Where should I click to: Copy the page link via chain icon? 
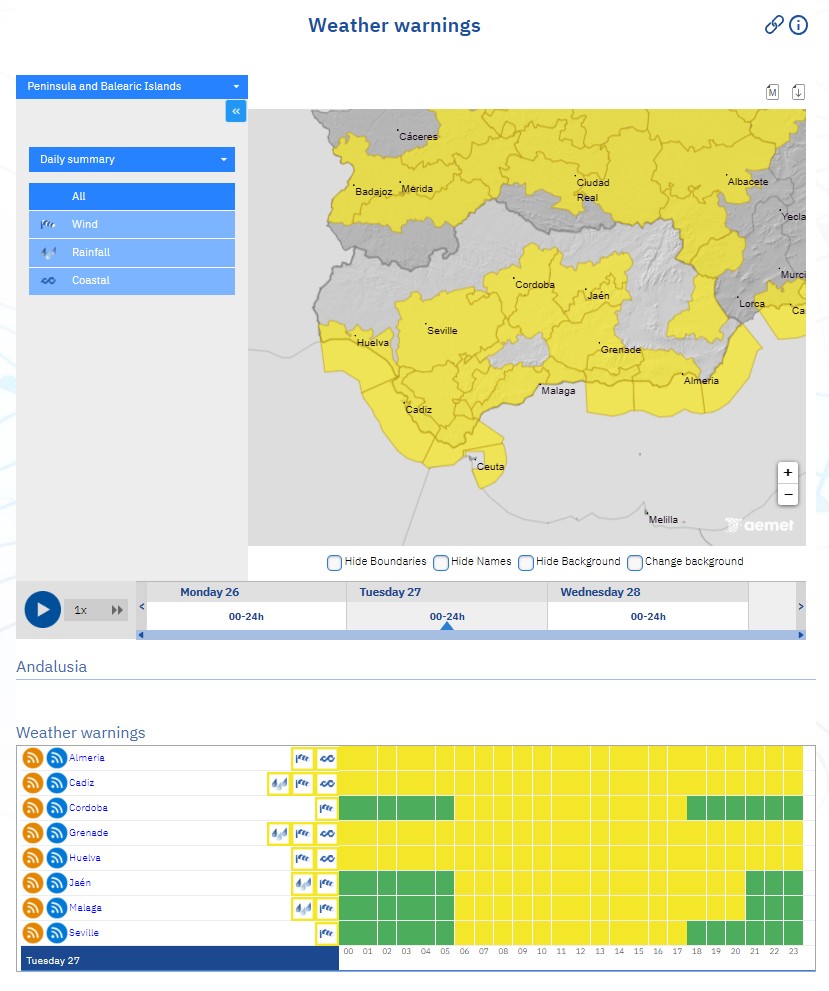pyautogui.click(x=773, y=26)
